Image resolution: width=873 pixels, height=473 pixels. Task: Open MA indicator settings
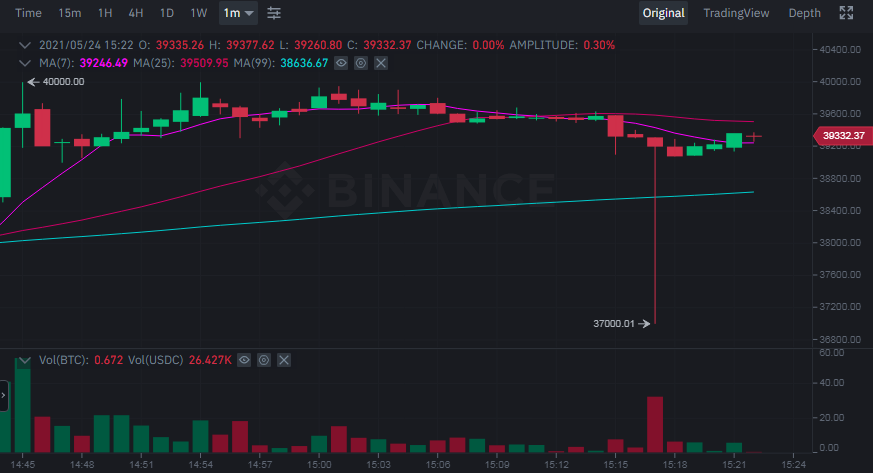(x=361, y=63)
